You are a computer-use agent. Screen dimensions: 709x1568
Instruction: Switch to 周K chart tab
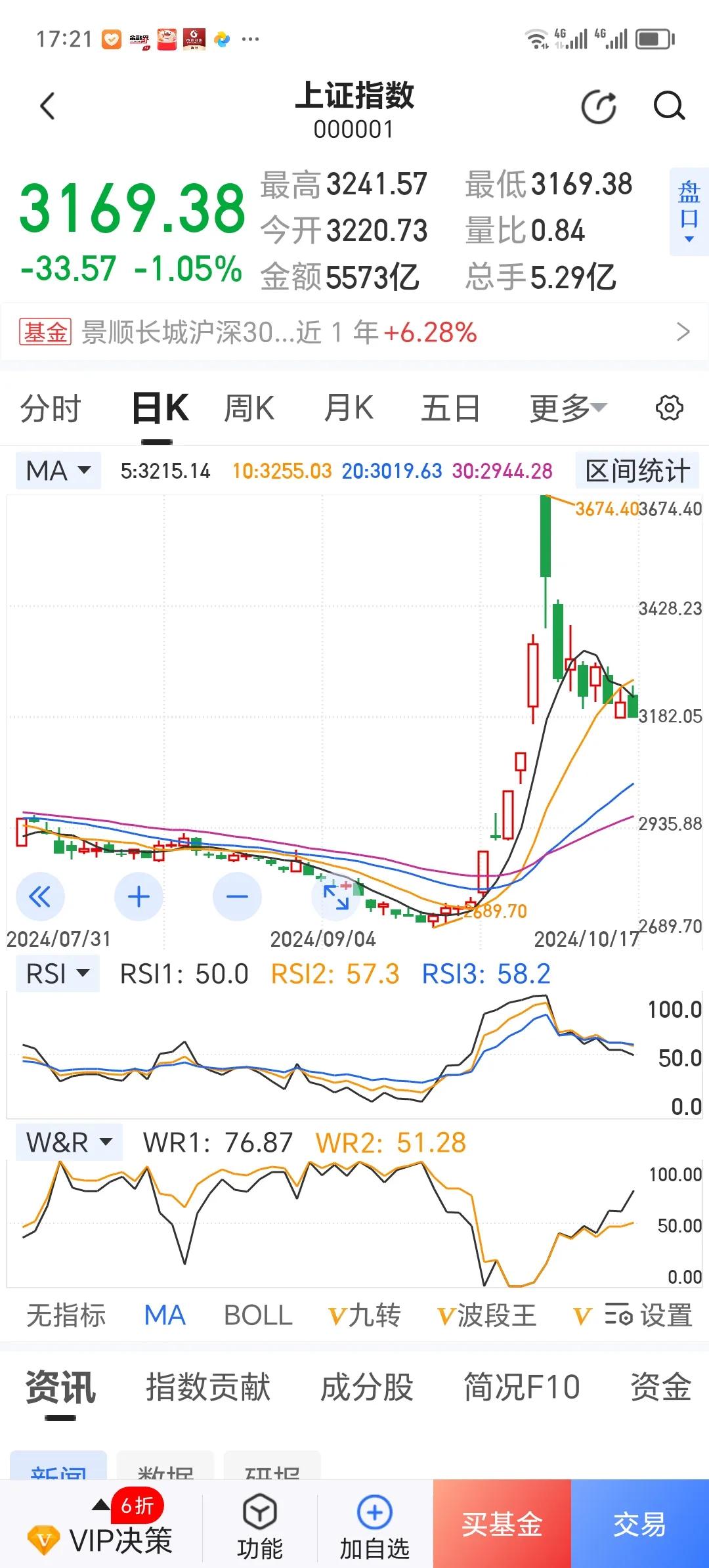pyautogui.click(x=249, y=408)
